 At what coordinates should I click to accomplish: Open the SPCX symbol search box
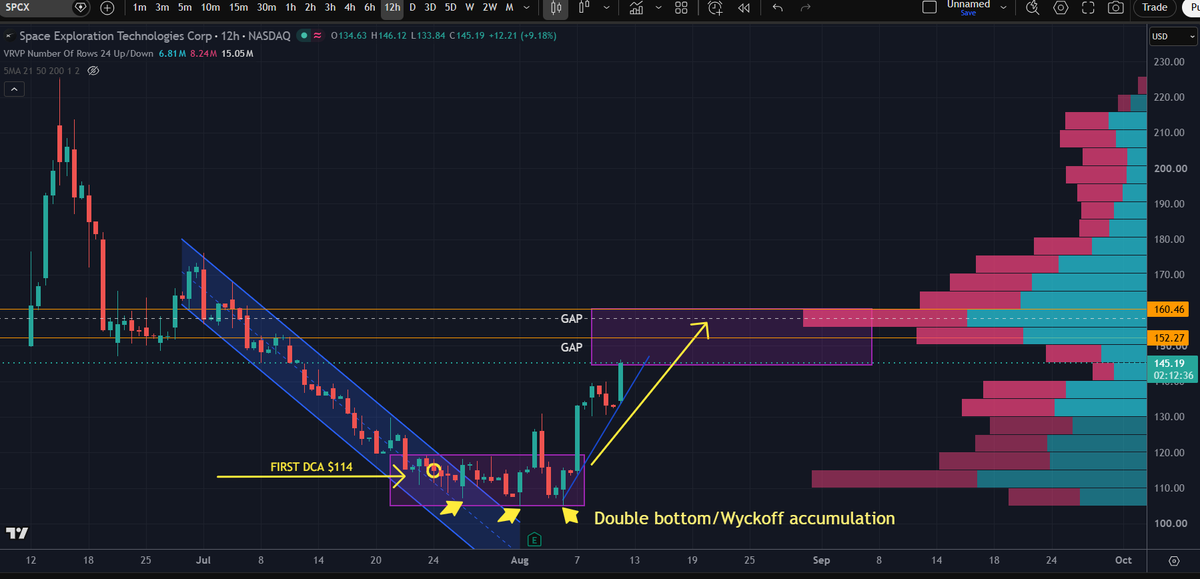click(35, 7)
